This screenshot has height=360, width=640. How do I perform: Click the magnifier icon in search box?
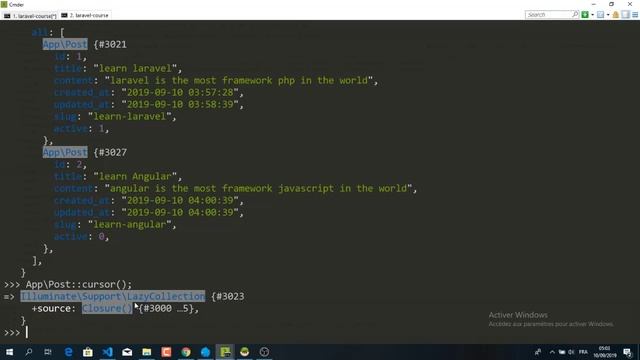click(575, 15)
